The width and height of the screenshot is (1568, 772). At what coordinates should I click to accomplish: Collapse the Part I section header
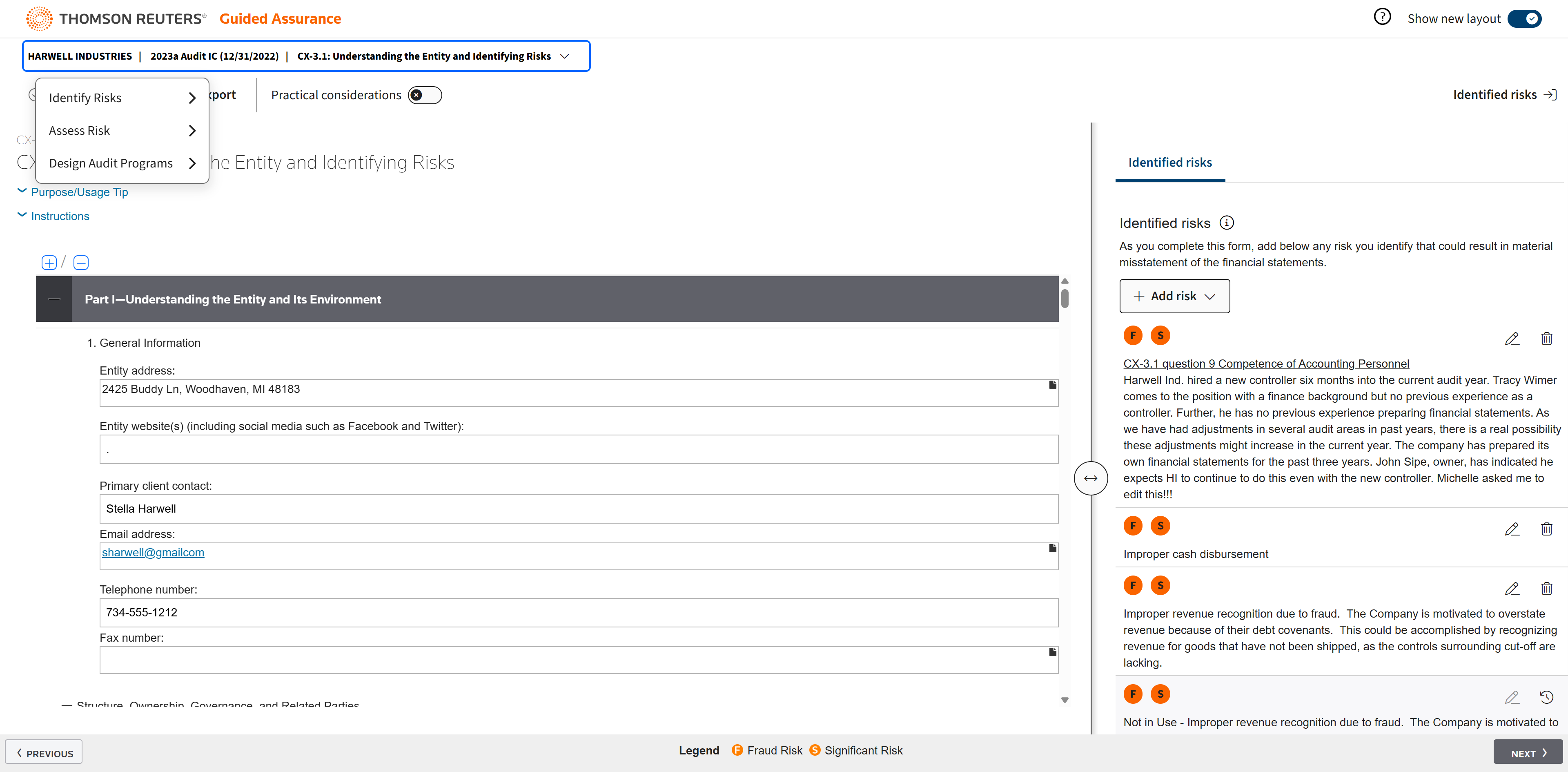[x=54, y=299]
